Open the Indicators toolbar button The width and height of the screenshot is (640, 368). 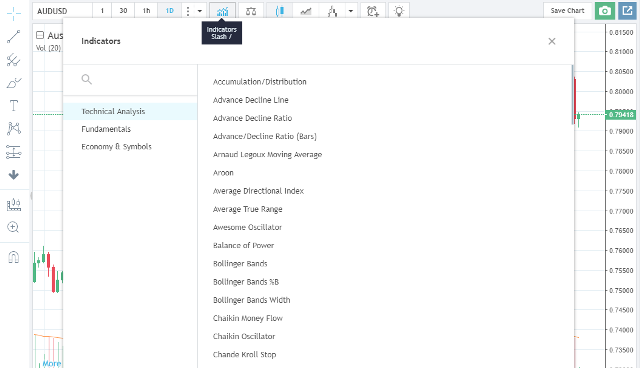222,11
